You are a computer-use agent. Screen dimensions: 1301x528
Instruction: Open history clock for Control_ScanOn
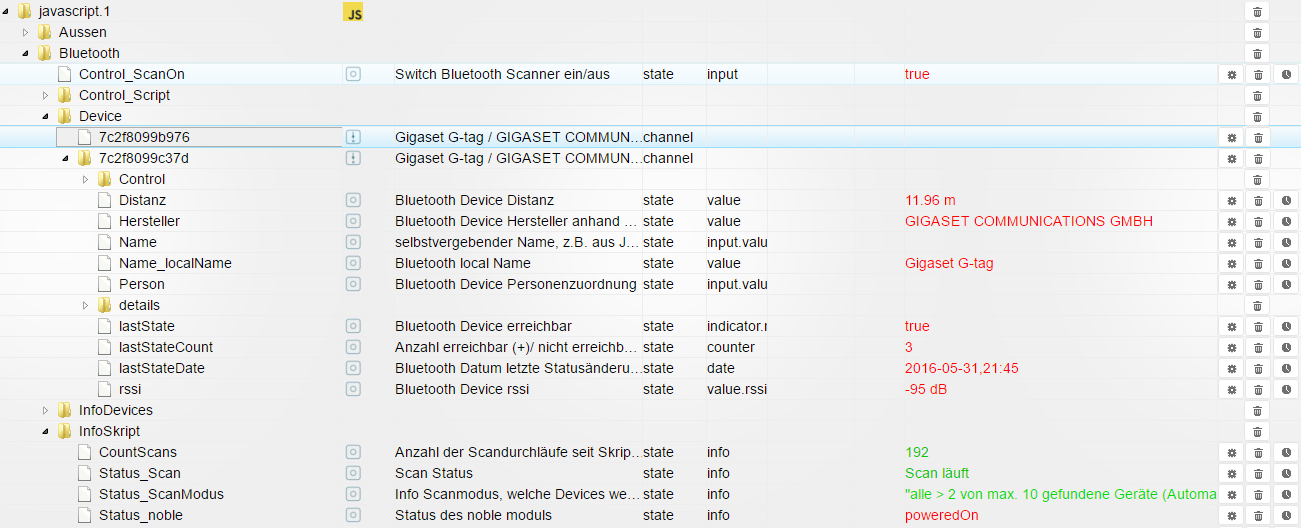pos(1286,74)
